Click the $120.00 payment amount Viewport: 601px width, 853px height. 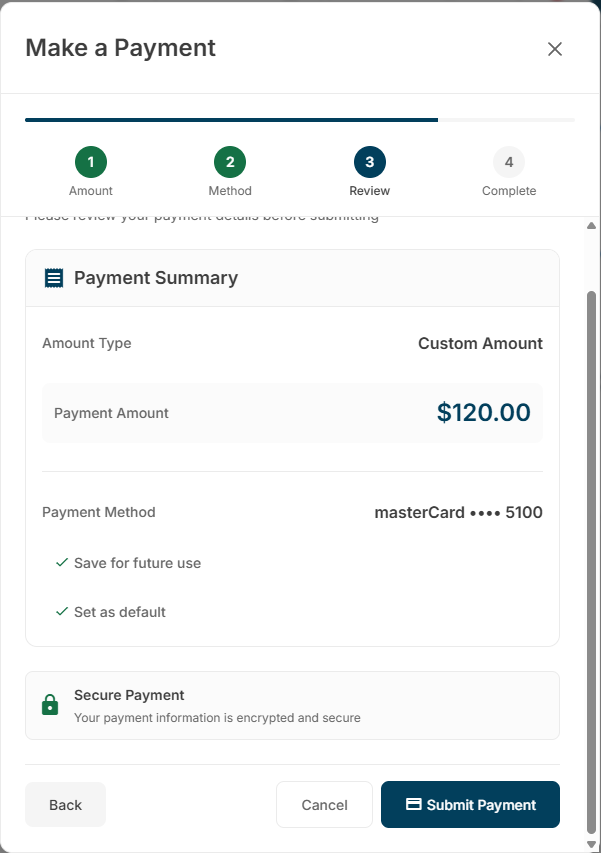point(484,412)
